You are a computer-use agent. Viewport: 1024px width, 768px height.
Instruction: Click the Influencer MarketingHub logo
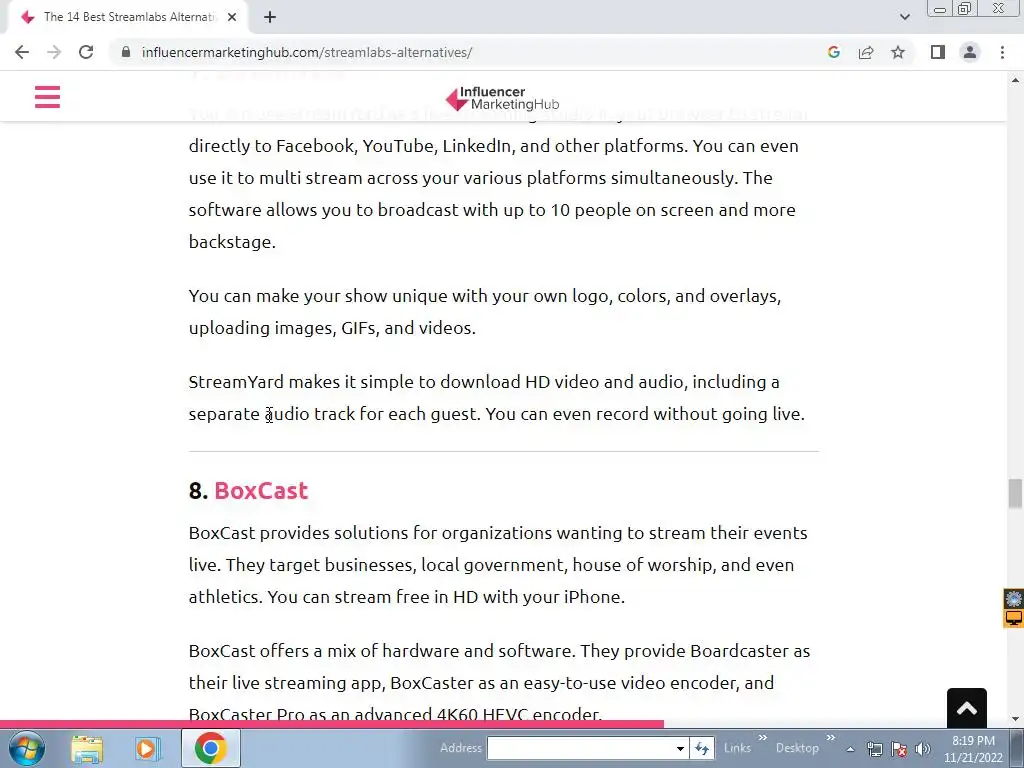[502, 99]
